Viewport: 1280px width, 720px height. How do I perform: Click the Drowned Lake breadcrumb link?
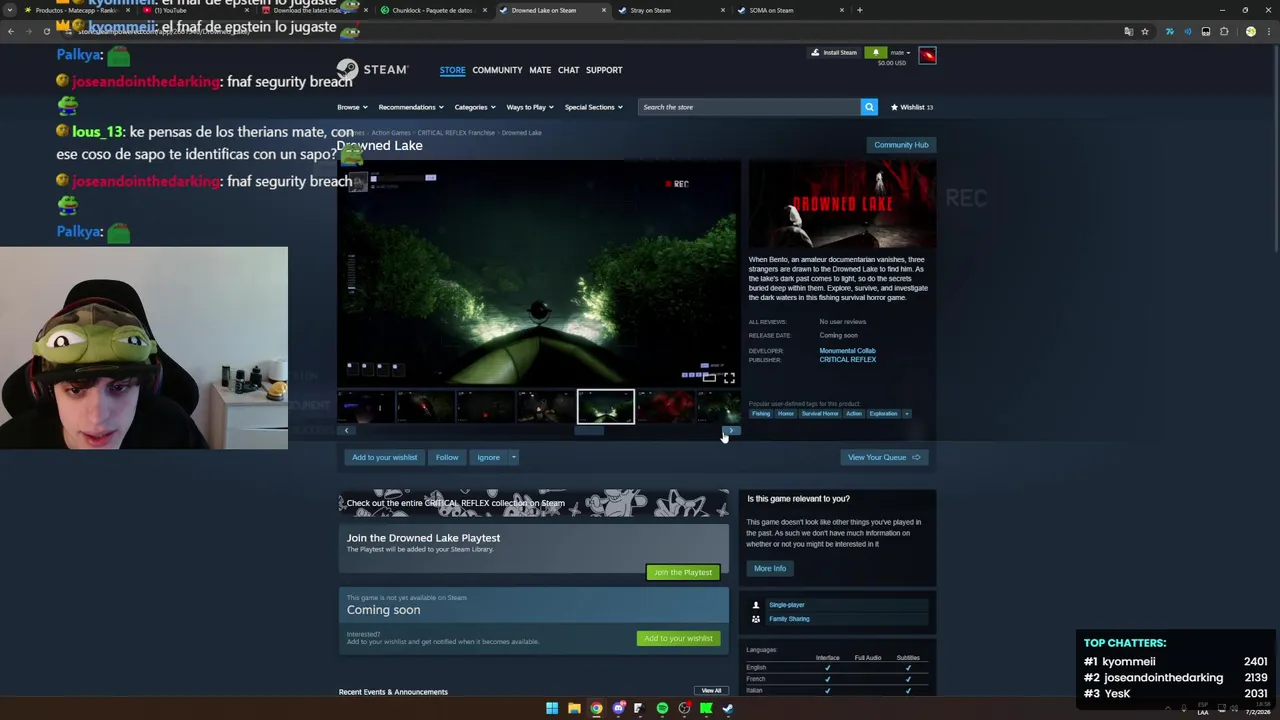pyautogui.click(x=521, y=133)
